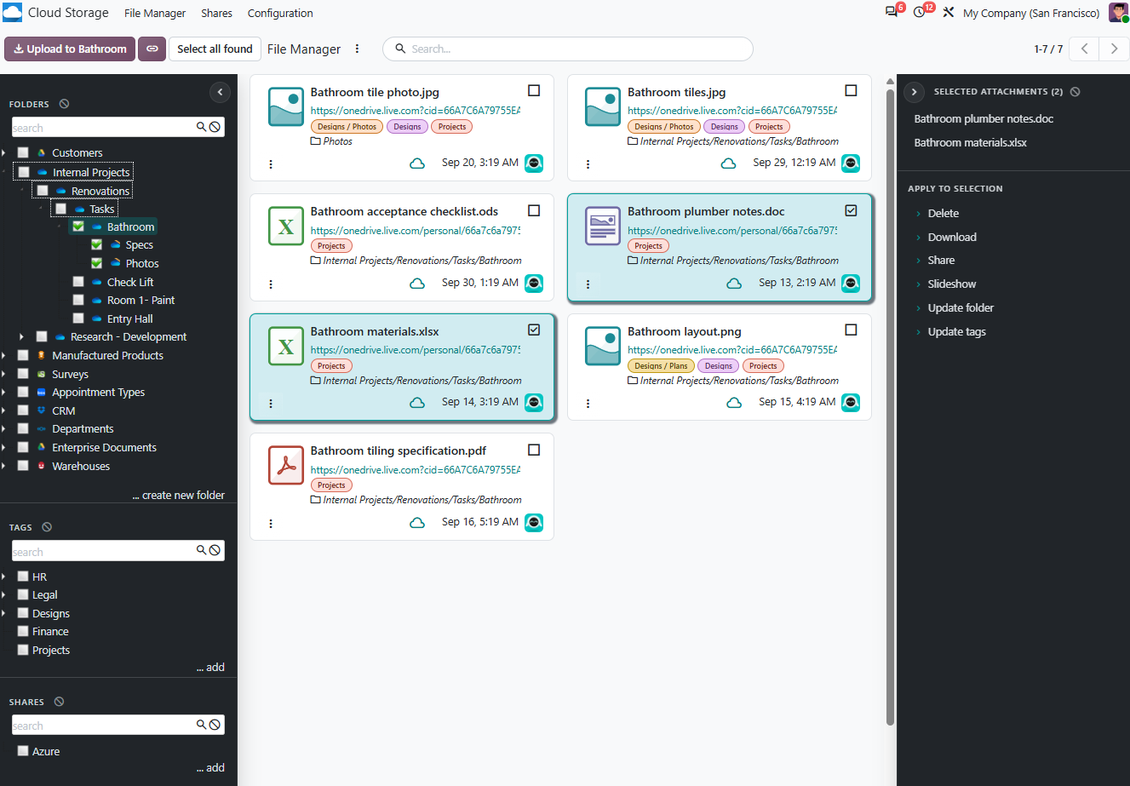
Task: Click the user avatar on Bathroom tiling specification.pdf card
Action: (534, 522)
